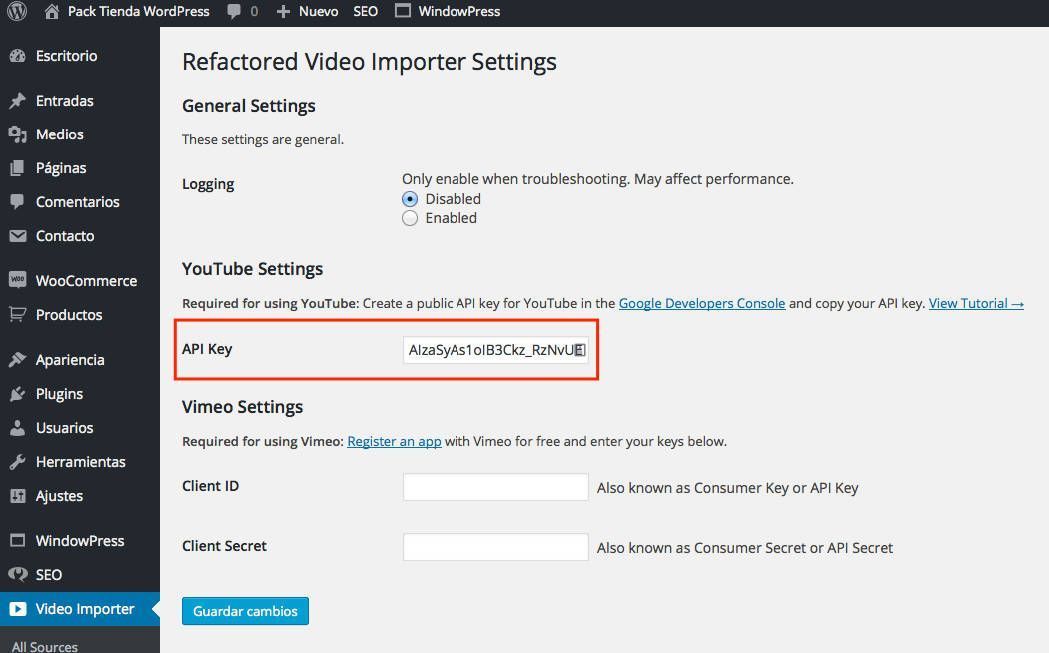Open WindowPress menu in admin bar
Viewport: 1049px width, 653px height.
[x=459, y=11]
